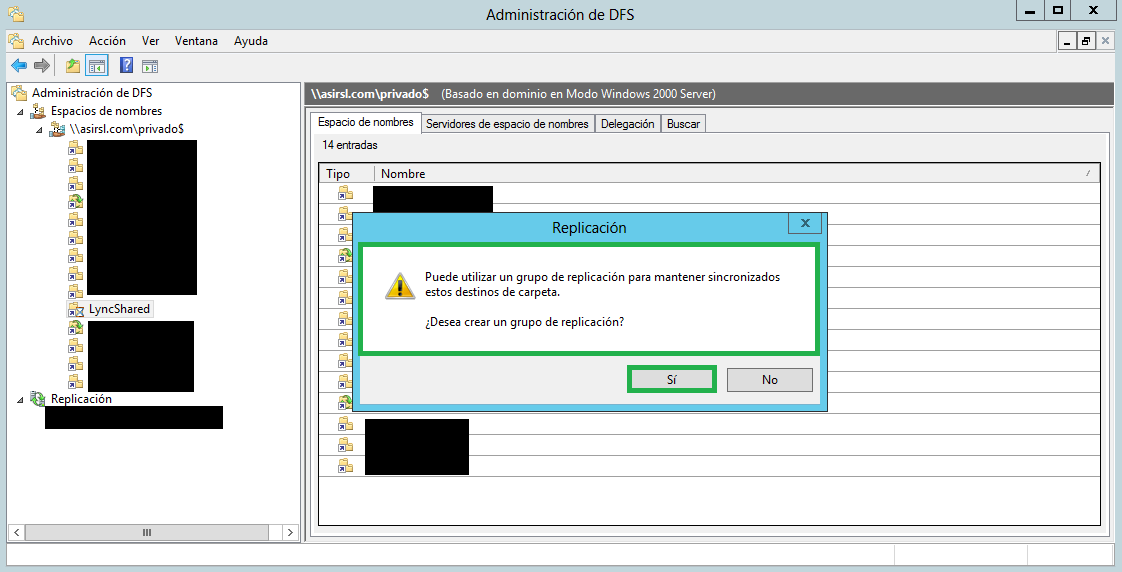The image size is (1122, 572).
Task: Collapse the Espacios de nombres tree node
Action: click(x=20, y=112)
